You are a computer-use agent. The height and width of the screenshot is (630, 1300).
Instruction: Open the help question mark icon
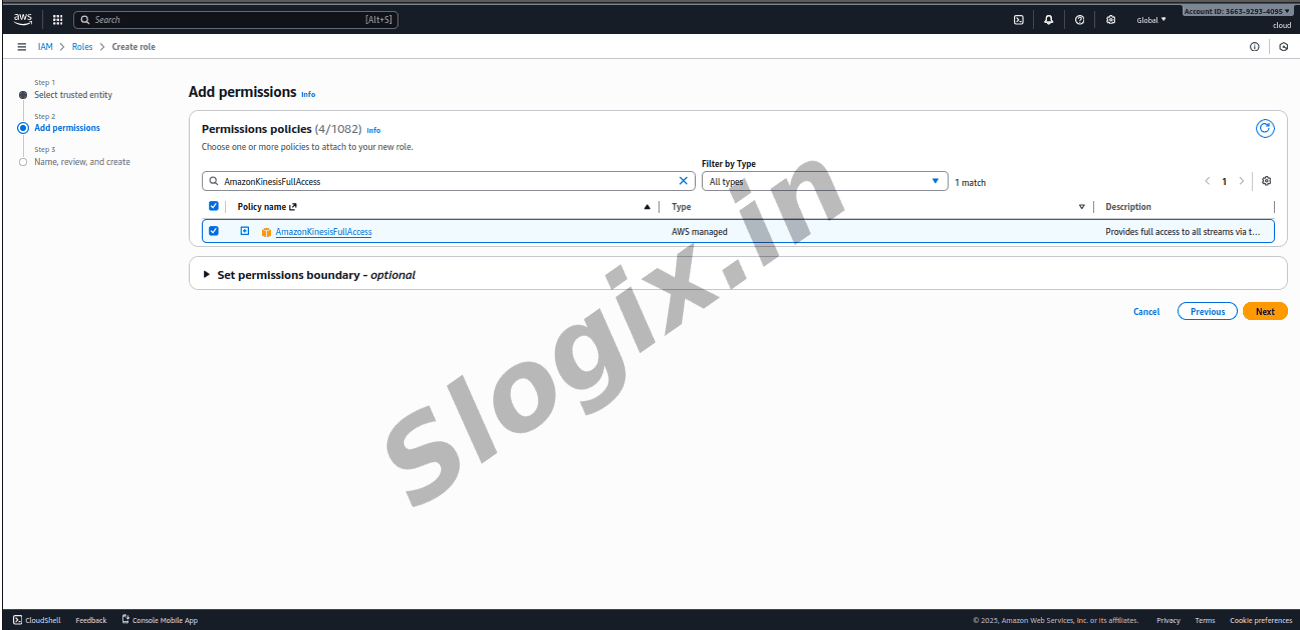pos(1079,19)
